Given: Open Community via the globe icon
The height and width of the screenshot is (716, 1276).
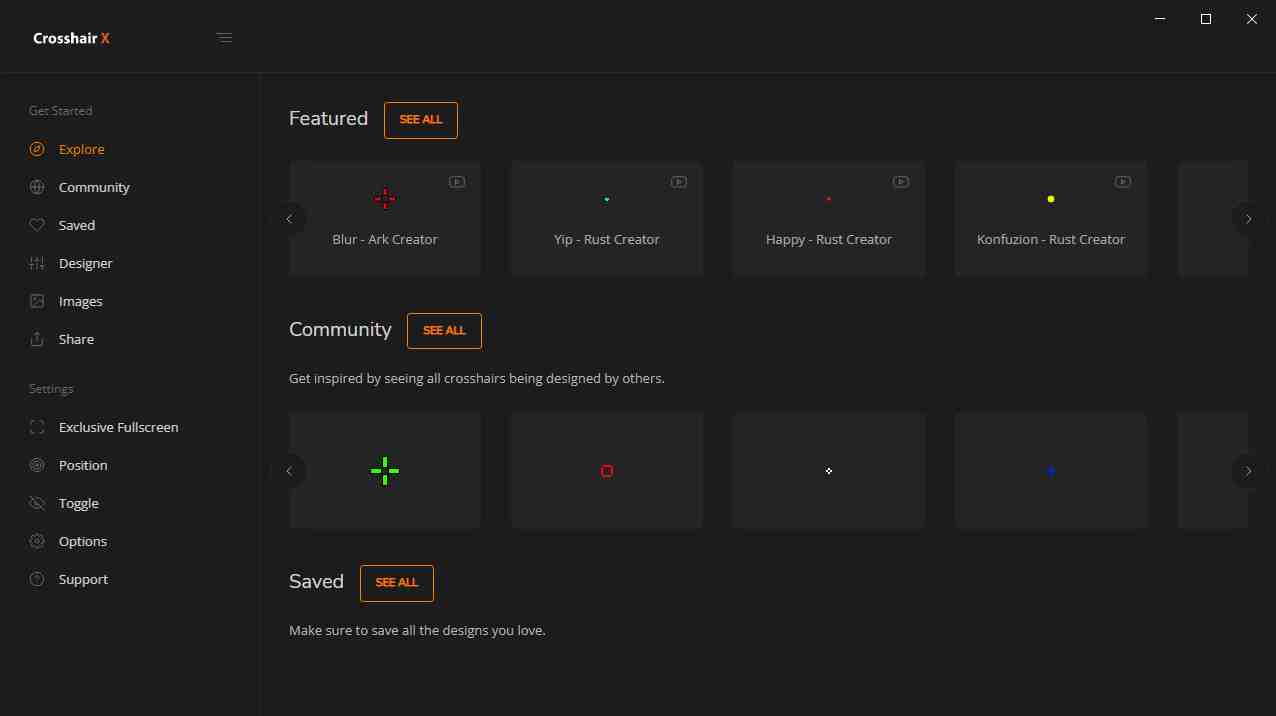Looking at the screenshot, I should (x=37, y=187).
